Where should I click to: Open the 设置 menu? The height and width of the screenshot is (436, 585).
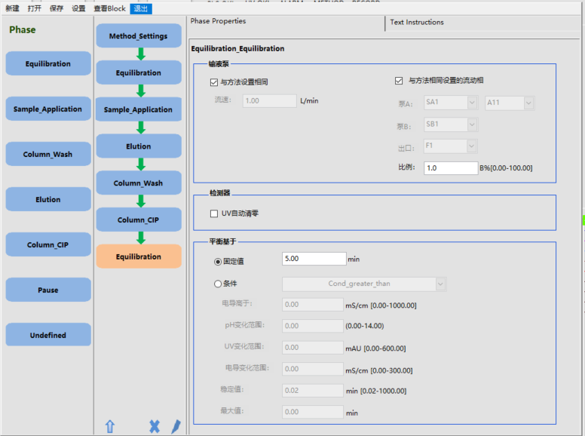click(78, 8)
